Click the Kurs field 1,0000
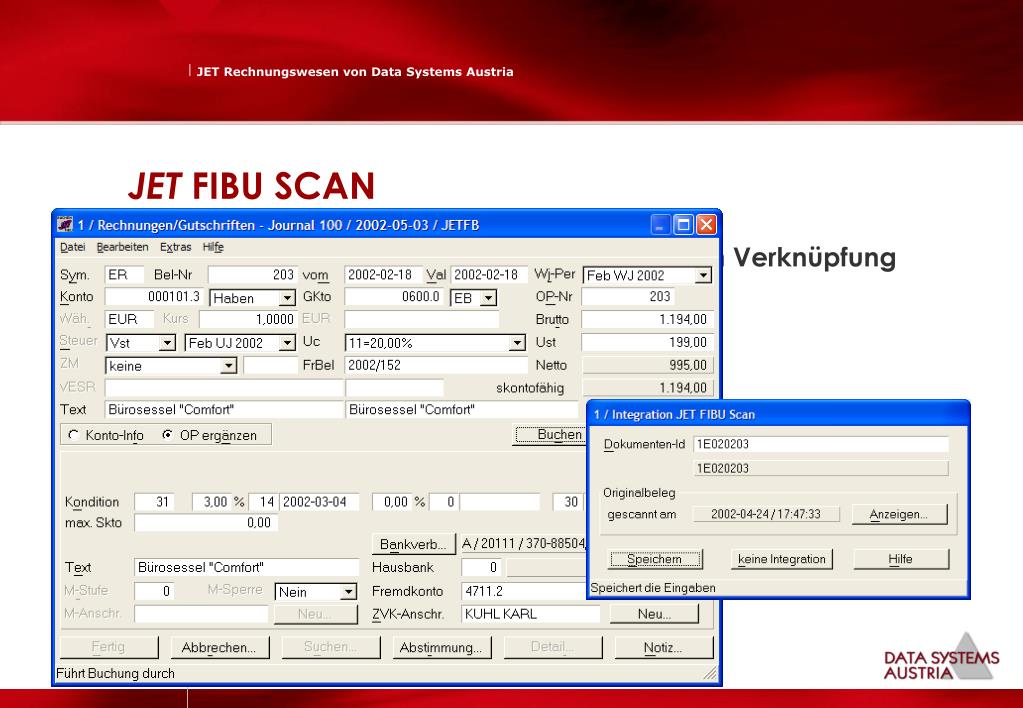This screenshot has height=708, width=1023. (248, 319)
